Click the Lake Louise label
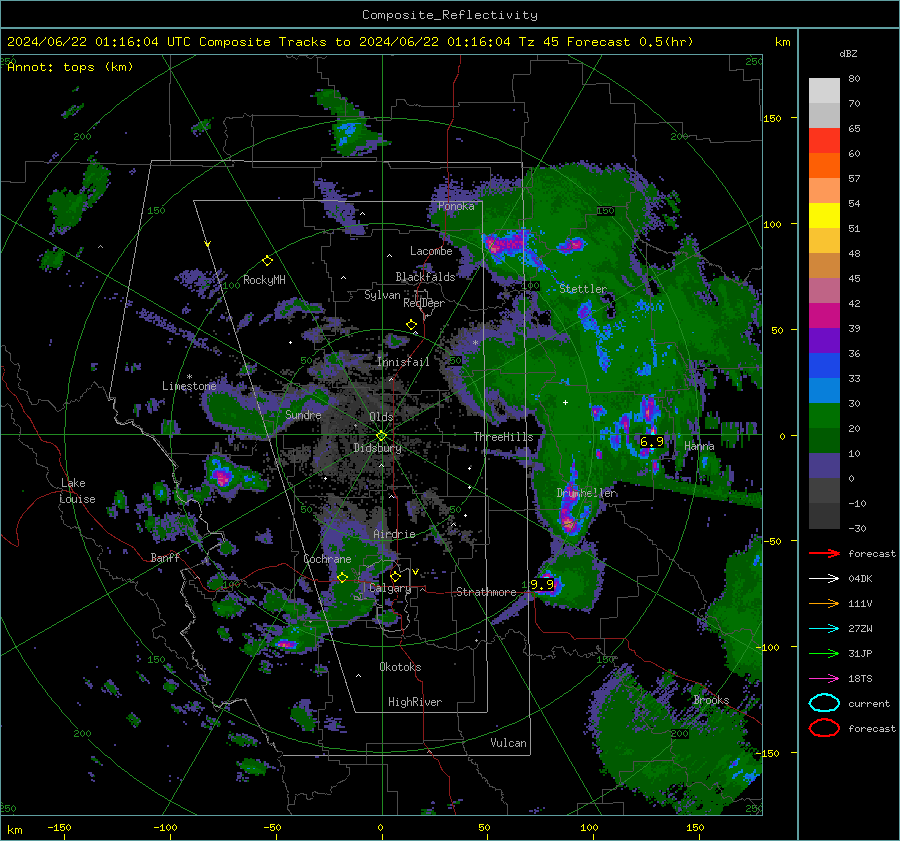This screenshot has width=900, height=841. tap(77, 491)
